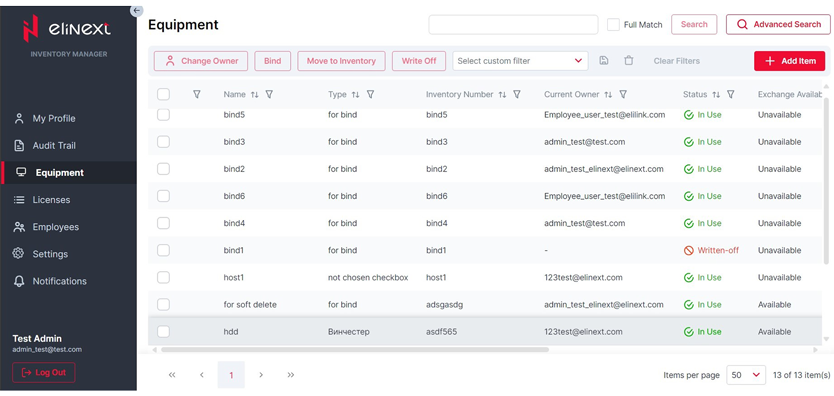Collapse the sidebar with the arrow icon
The height and width of the screenshot is (396, 834).
coord(137,10)
